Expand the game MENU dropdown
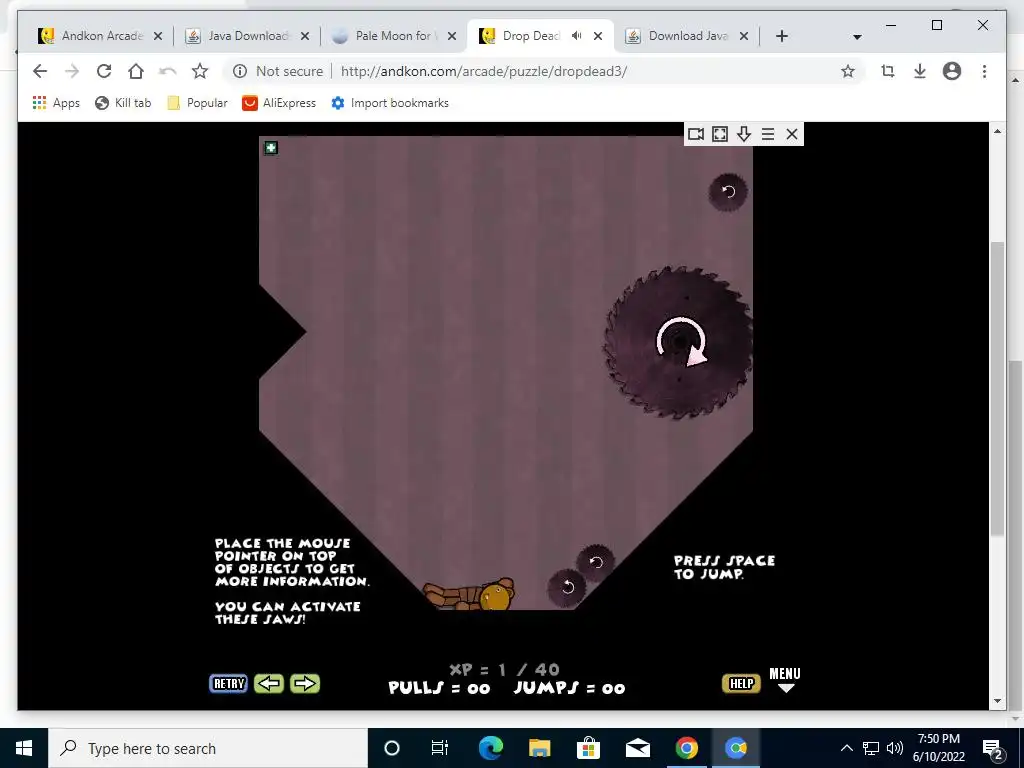 (785, 679)
